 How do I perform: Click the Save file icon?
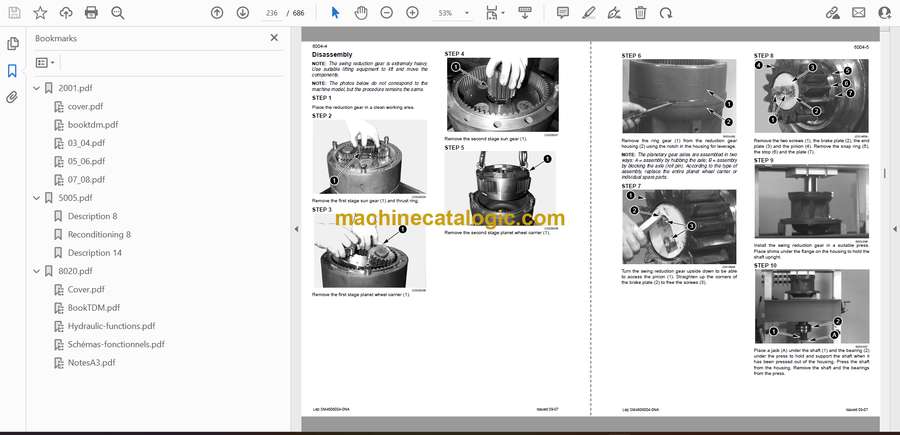14,13
